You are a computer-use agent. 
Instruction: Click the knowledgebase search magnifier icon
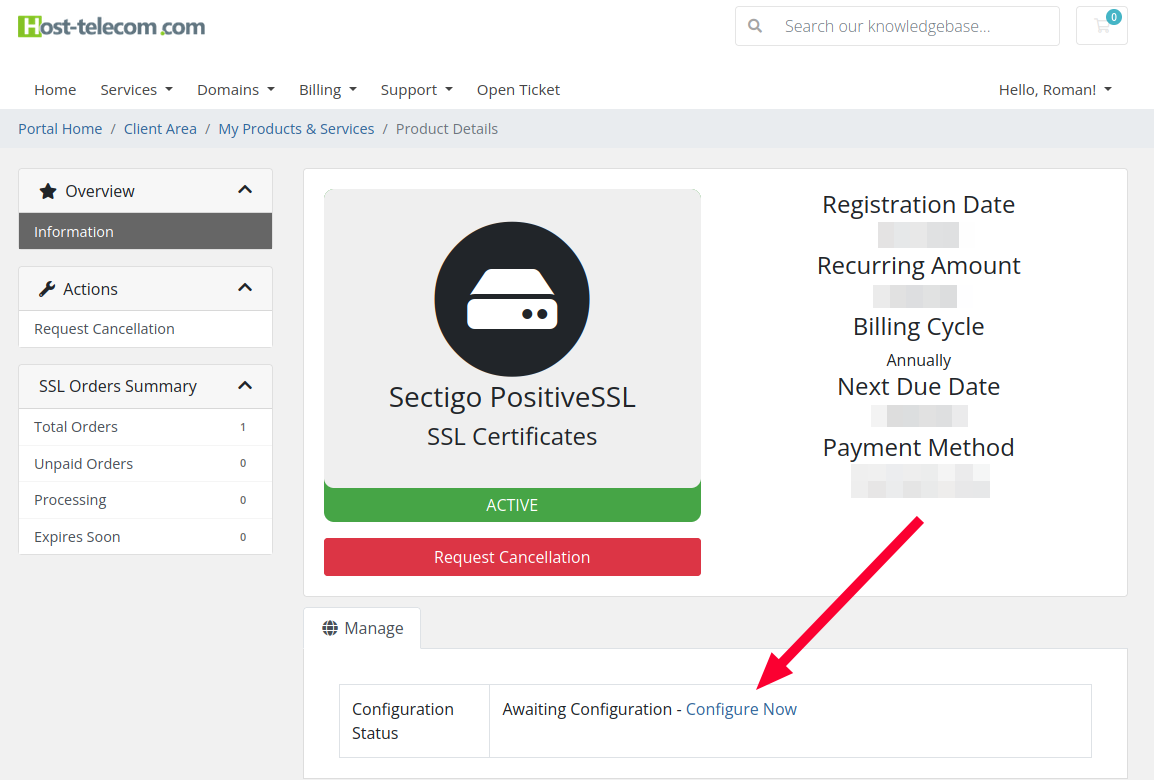pyautogui.click(x=755, y=26)
